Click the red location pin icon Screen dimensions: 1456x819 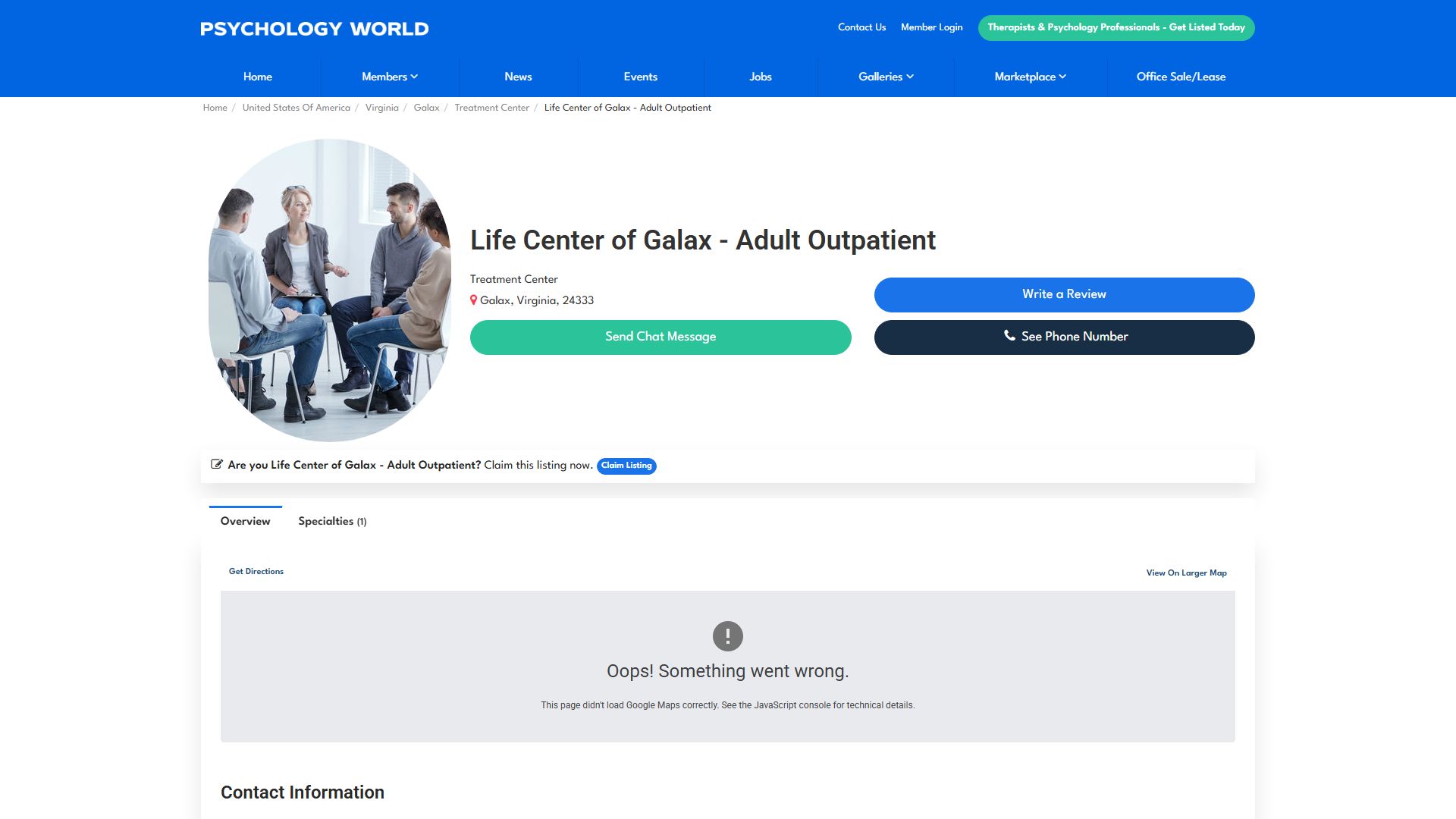point(473,300)
